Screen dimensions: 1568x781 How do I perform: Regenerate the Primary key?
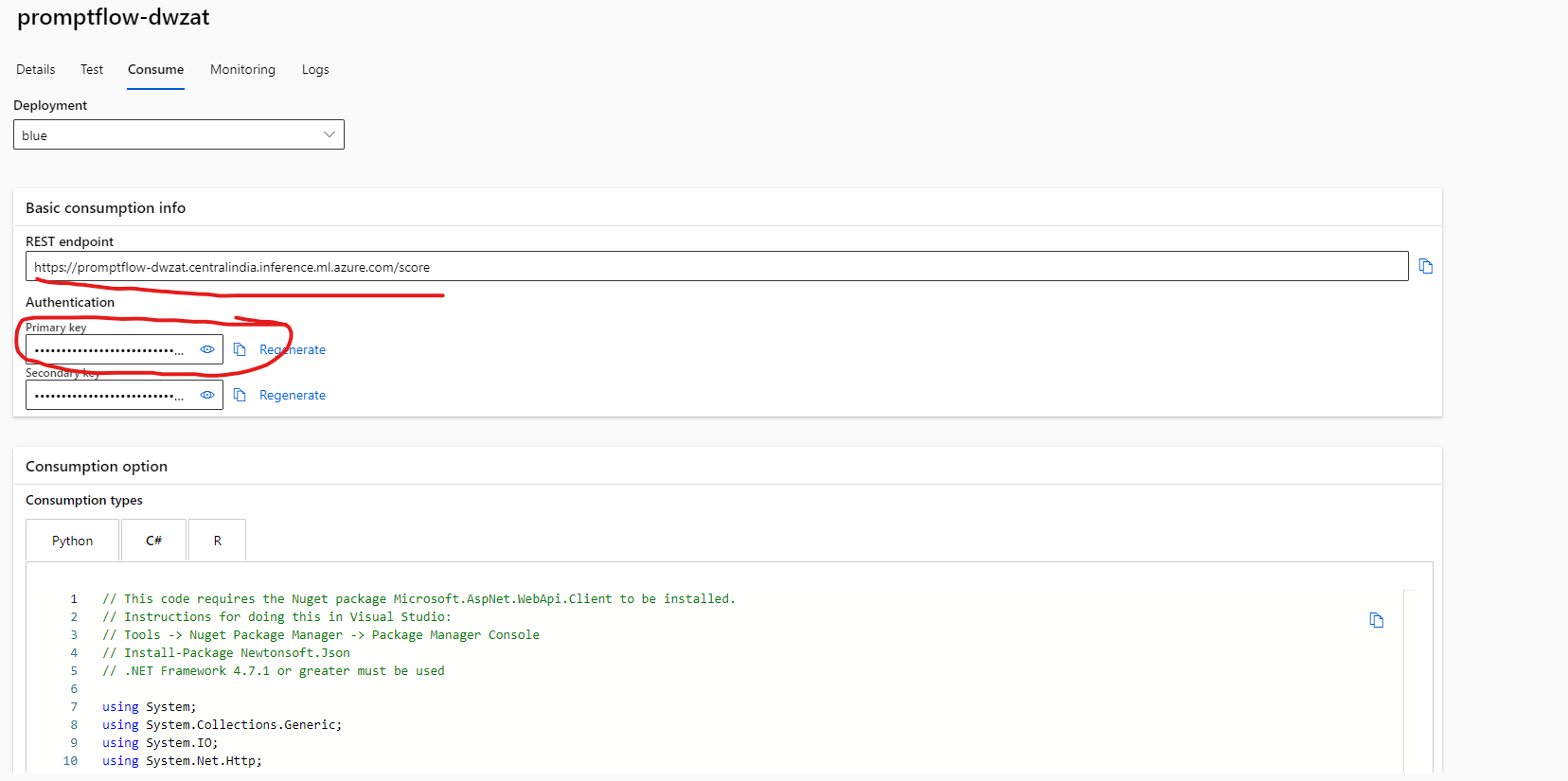tap(293, 349)
